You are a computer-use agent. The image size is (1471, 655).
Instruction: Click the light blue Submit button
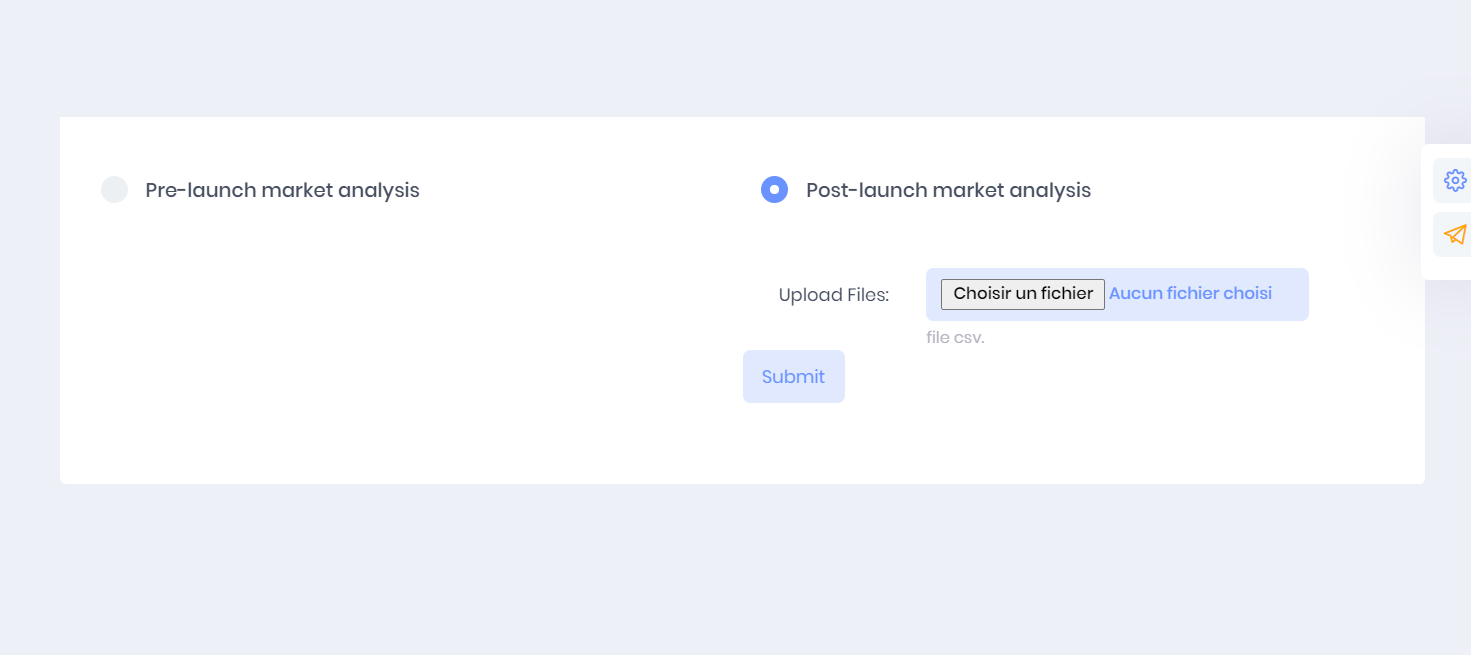click(794, 377)
